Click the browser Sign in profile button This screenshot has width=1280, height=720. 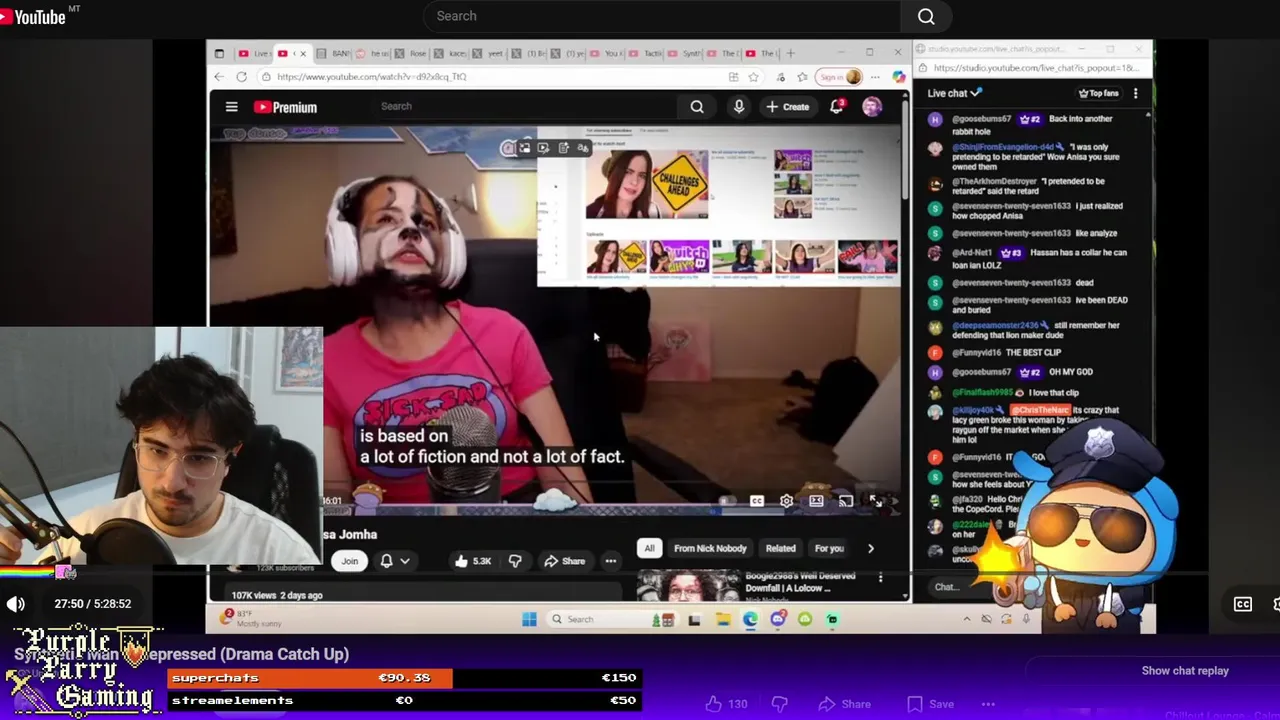pyautogui.click(x=840, y=77)
